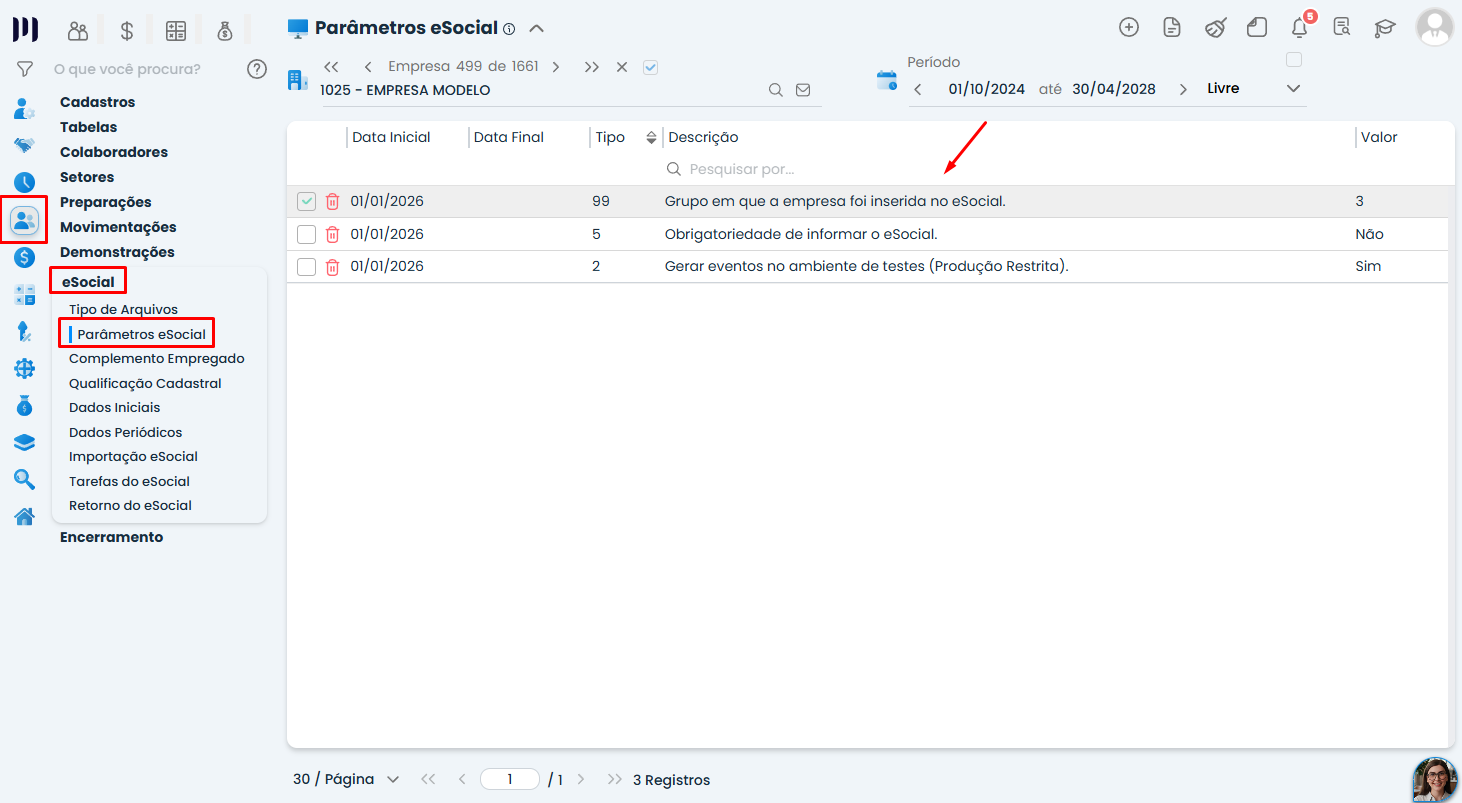Open the calculator module in top bar
The image size is (1462, 803).
point(176,30)
